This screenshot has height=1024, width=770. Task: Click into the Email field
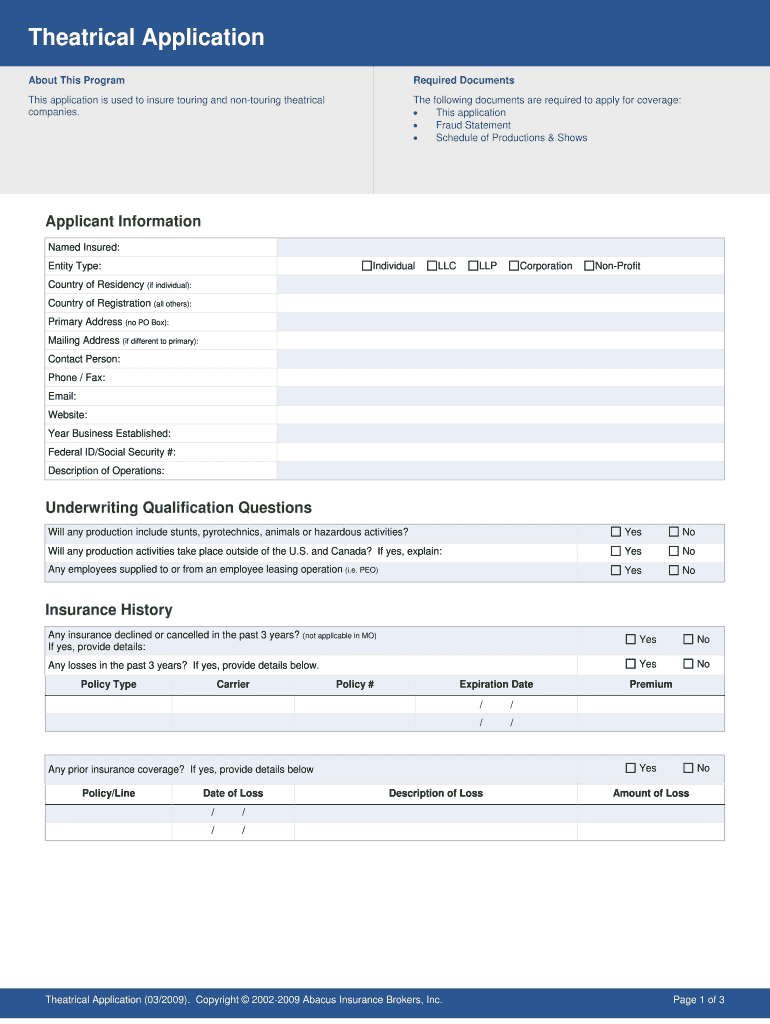[x=500, y=396]
